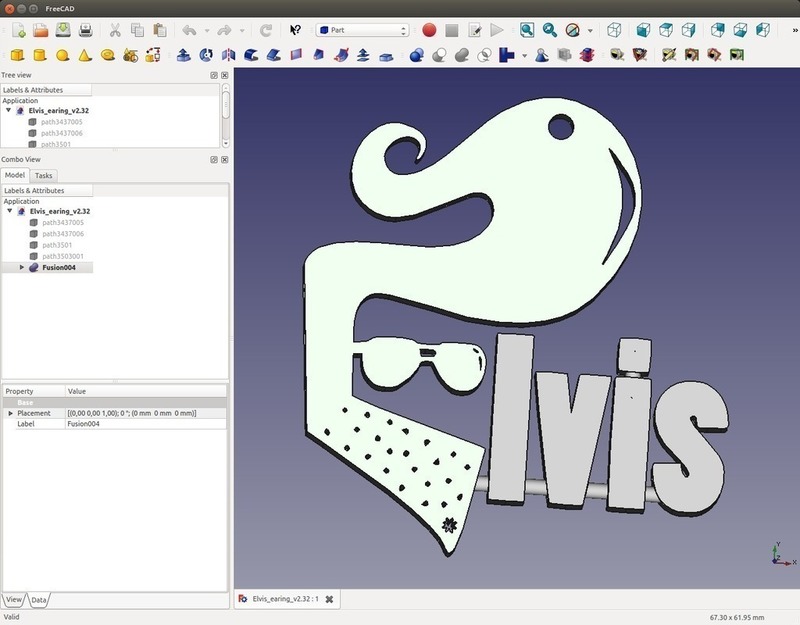Close the Elvis_earing_v2.32 document tab
The width and height of the screenshot is (800, 625).
click(x=330, y=599)
